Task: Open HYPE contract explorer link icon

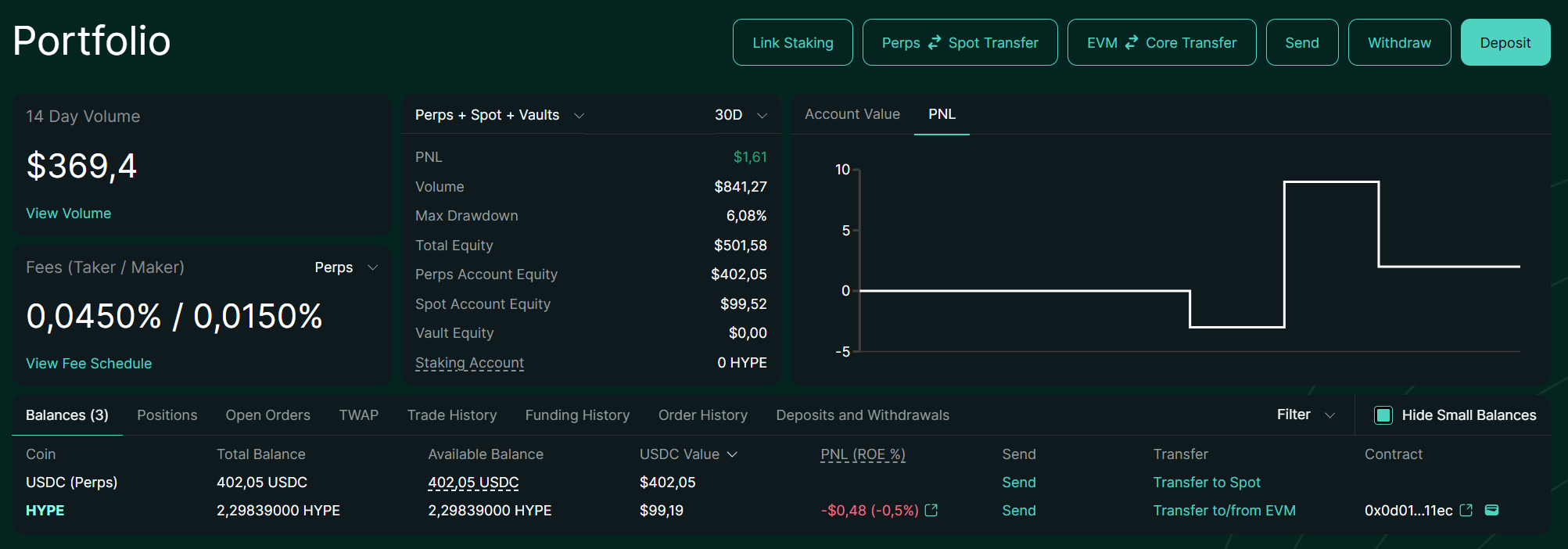Action: (1466, 511)
